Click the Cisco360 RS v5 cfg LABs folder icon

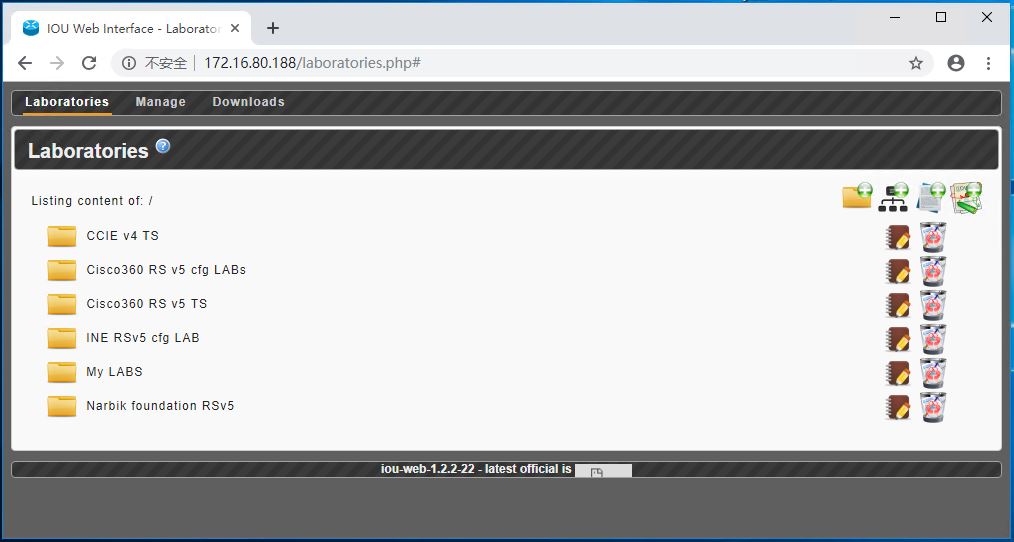click(61, 270)
